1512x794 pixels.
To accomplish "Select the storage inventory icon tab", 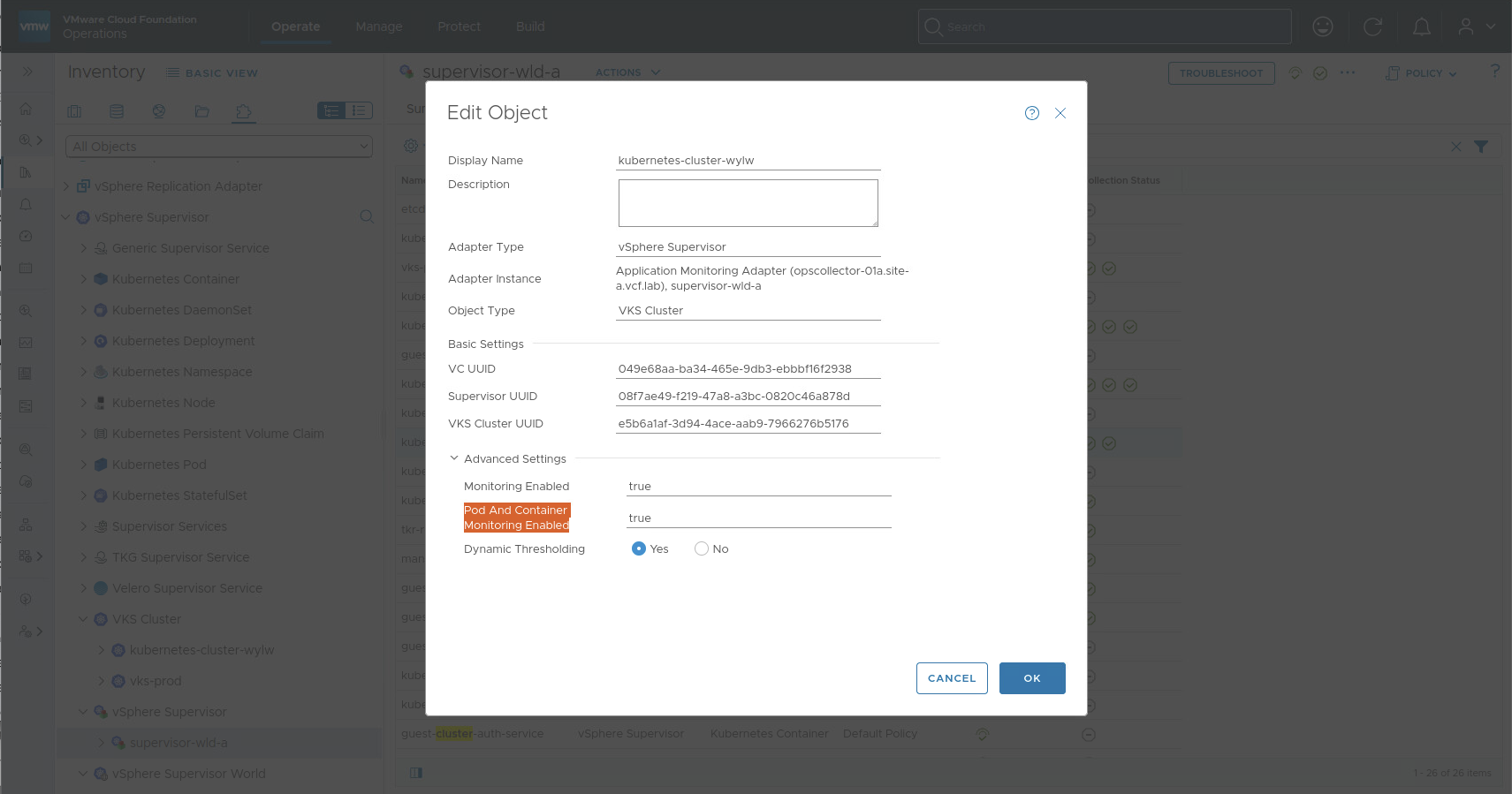I will (x=117, y=111).
